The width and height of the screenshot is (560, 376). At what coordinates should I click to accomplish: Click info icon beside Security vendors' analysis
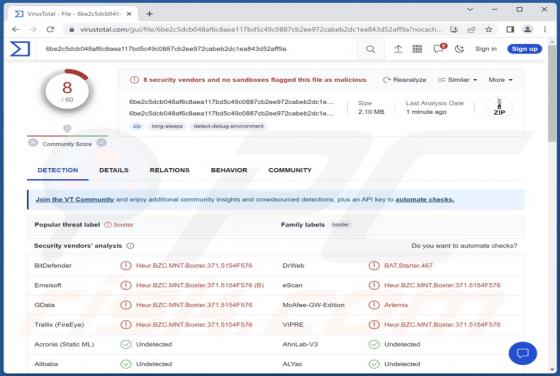130,246
